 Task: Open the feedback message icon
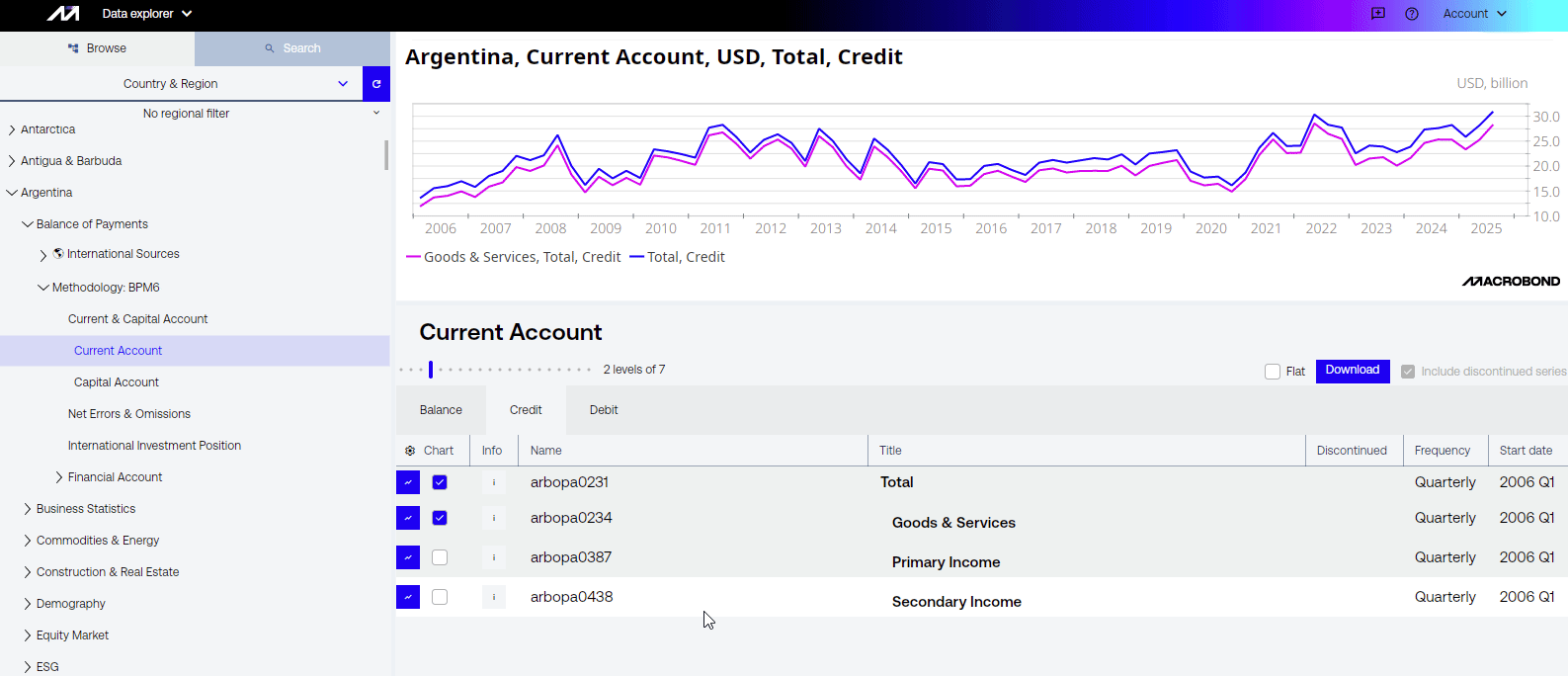pyautogui.click(x=1378, y=14)
